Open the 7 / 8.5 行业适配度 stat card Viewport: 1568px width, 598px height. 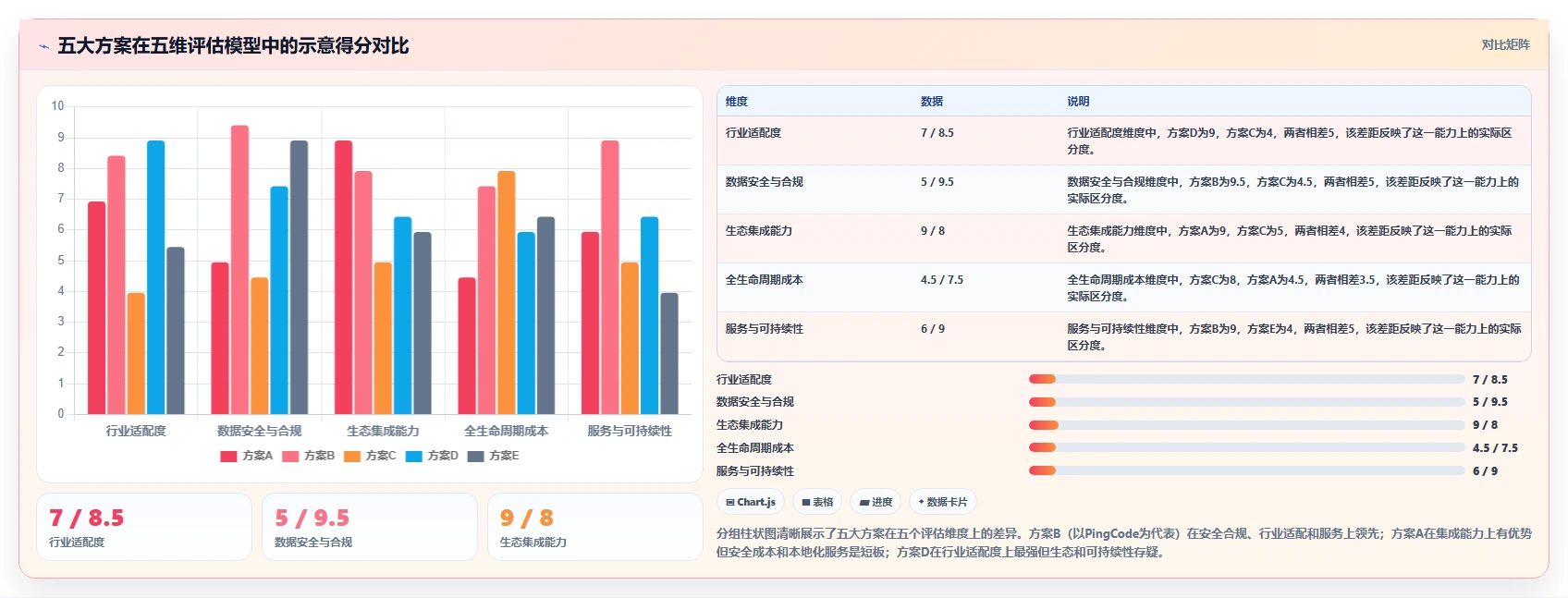(x=144, y=527)
